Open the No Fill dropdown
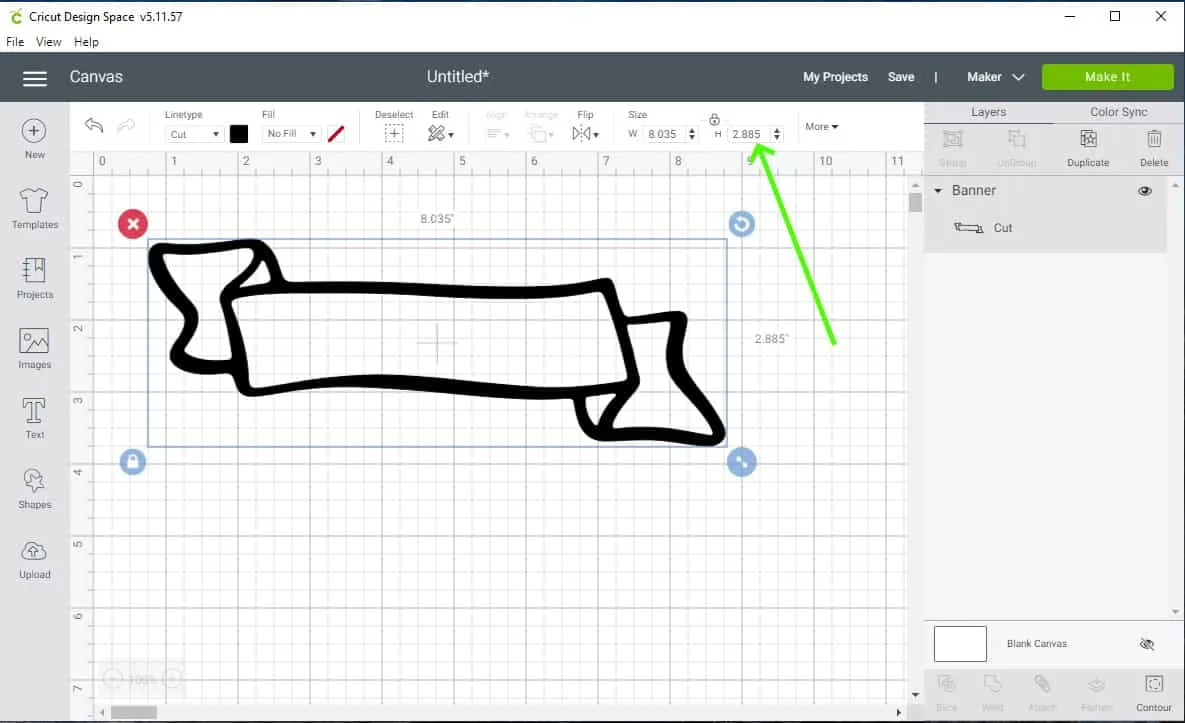The height and width of the screenshot is (723, 1185). (x=291, y=134)
